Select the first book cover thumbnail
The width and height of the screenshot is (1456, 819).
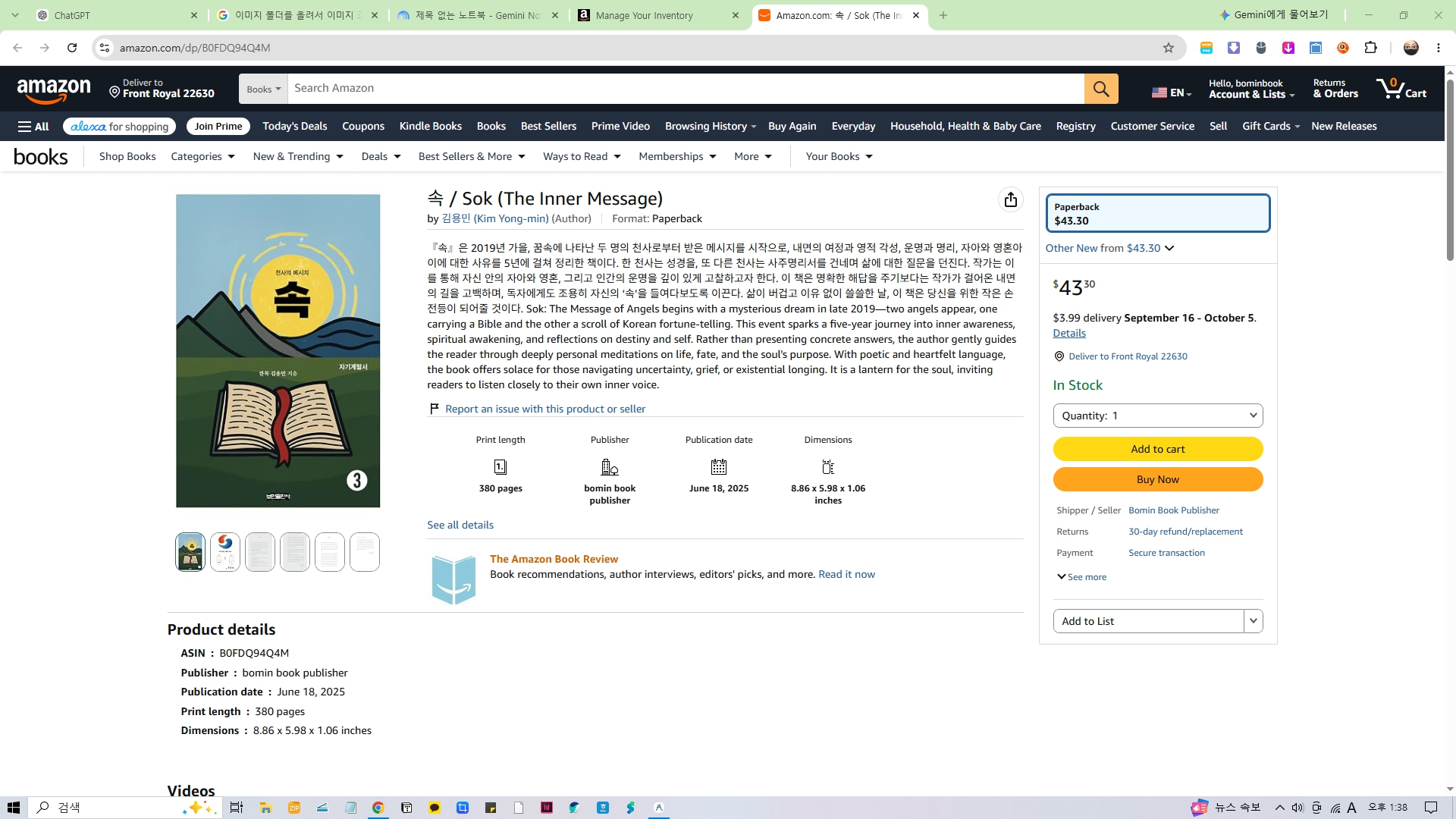point(190,552)
